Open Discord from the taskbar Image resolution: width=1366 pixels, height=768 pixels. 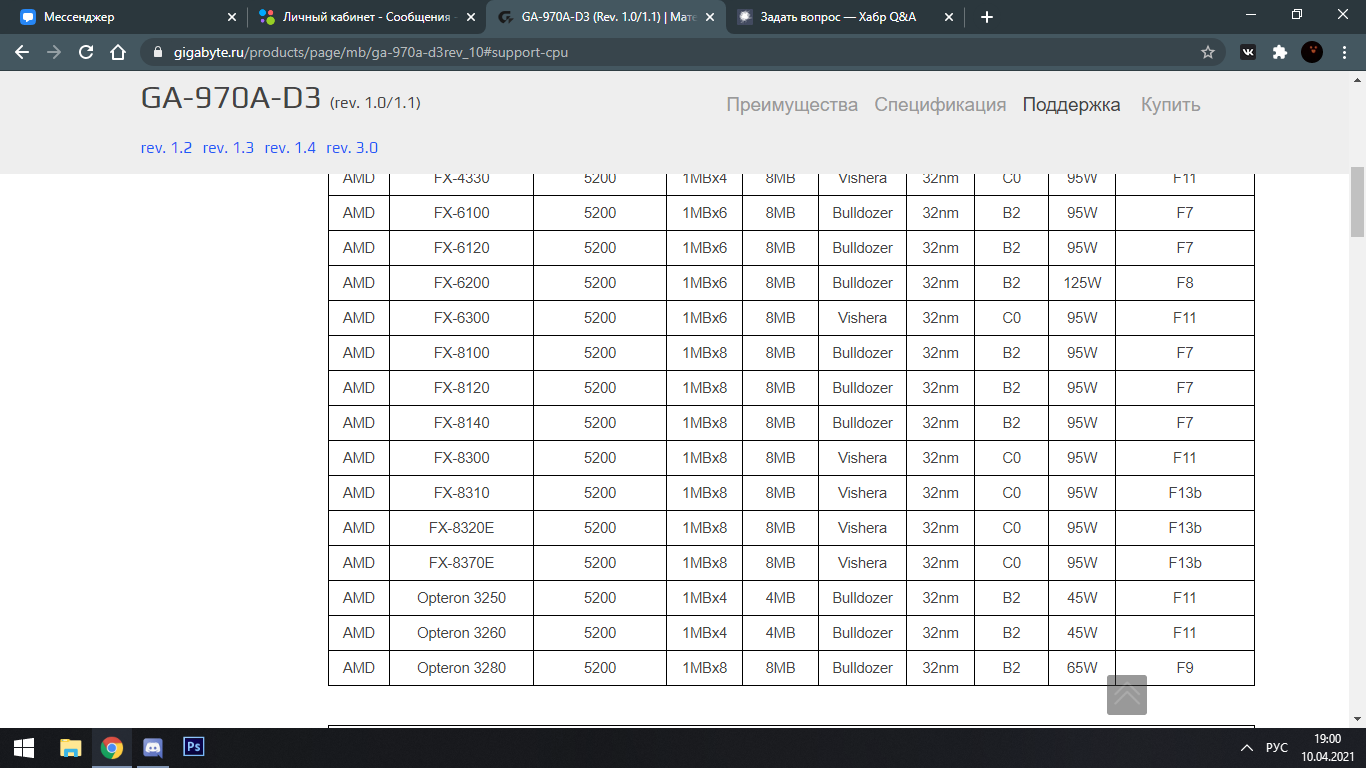[x=153, y=747]
